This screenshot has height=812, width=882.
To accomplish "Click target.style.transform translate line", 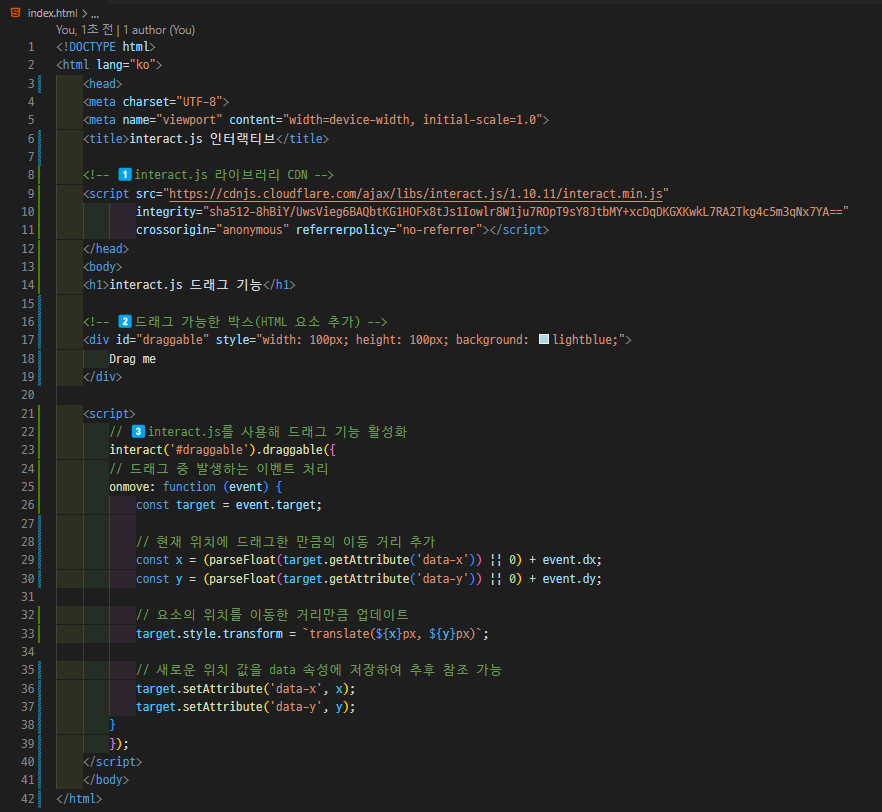I will pyautogui.click(x=312, y=634).
